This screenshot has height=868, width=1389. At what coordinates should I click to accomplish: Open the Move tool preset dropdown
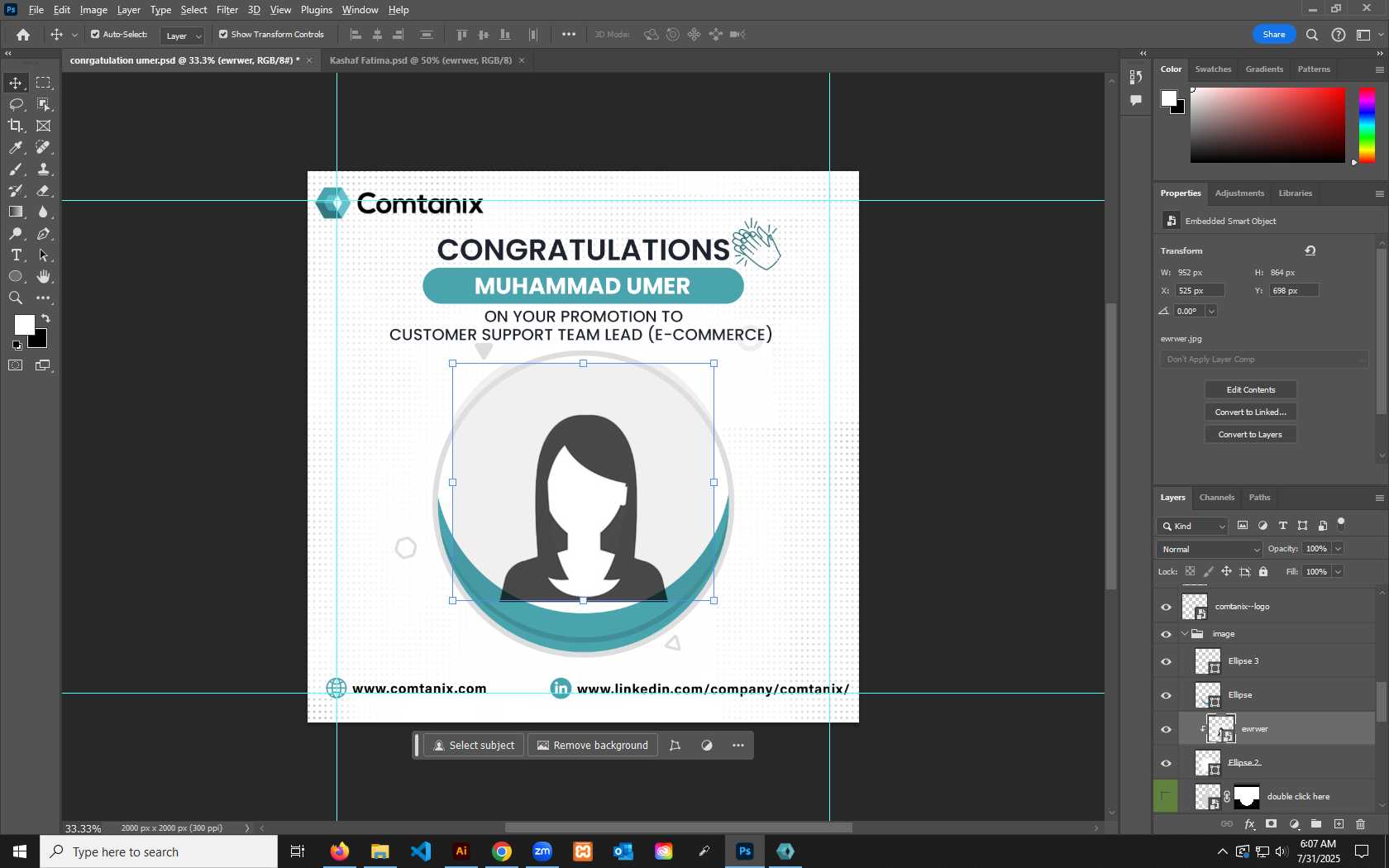pyautogui.click(x=74, y=35)
